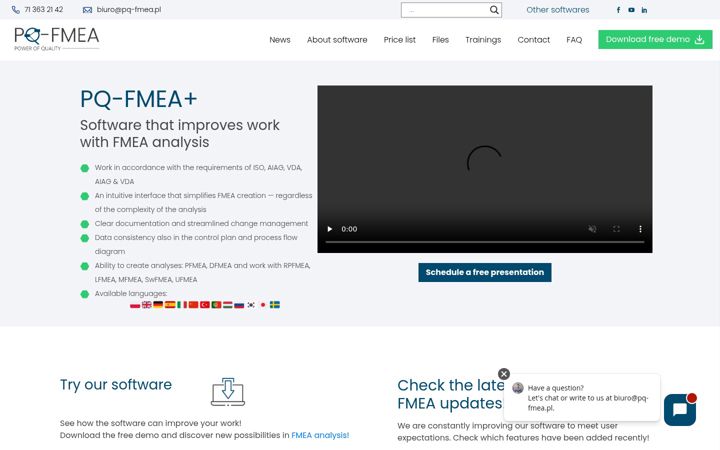Go to the PQ-FMEA logo homepage
The image size is (720, 450).
pyautogui.click(x=56, y=39)
